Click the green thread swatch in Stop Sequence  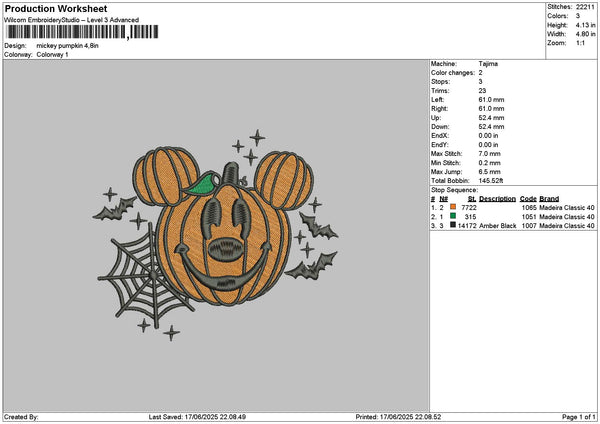[x=453, y=216]
